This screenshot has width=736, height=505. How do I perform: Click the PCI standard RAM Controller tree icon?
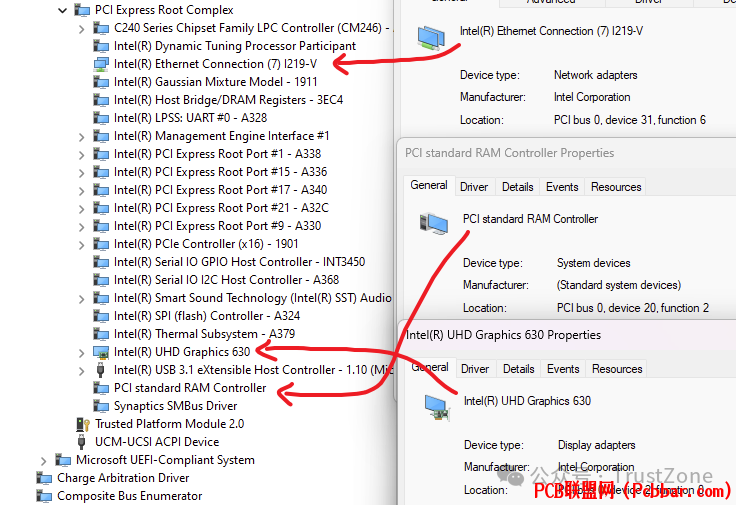click(101, 388)
